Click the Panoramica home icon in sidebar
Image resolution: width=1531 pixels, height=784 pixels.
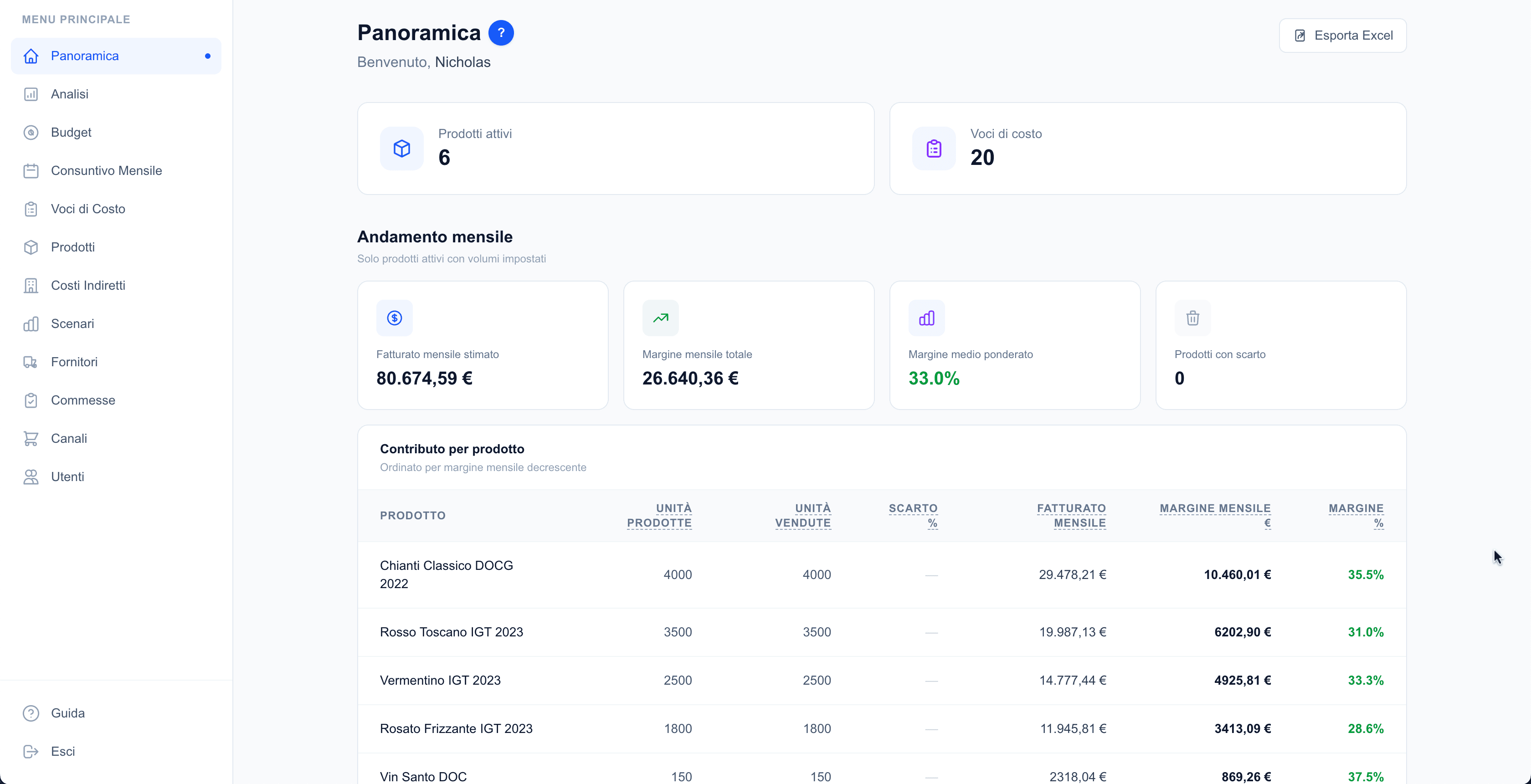pyautogui.click(x=31, y=56)
